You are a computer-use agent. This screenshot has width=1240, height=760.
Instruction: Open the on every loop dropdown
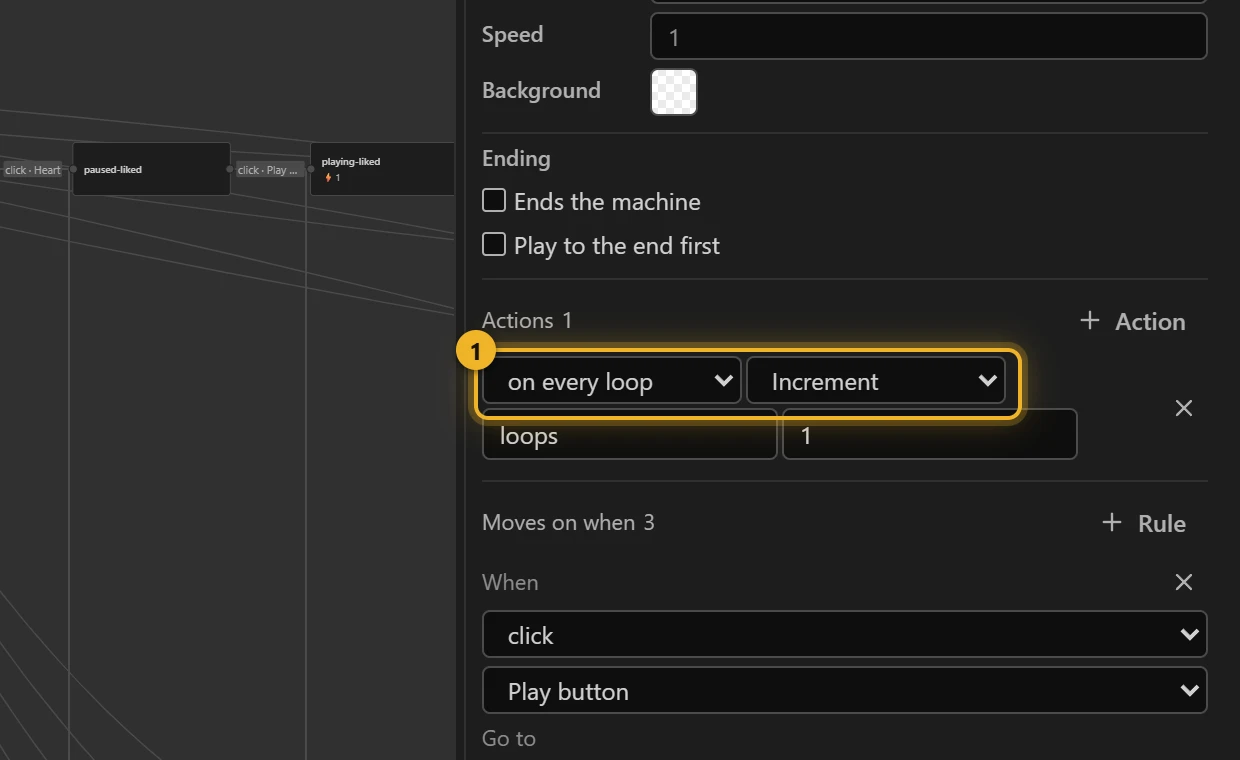(x=612, y=381)
